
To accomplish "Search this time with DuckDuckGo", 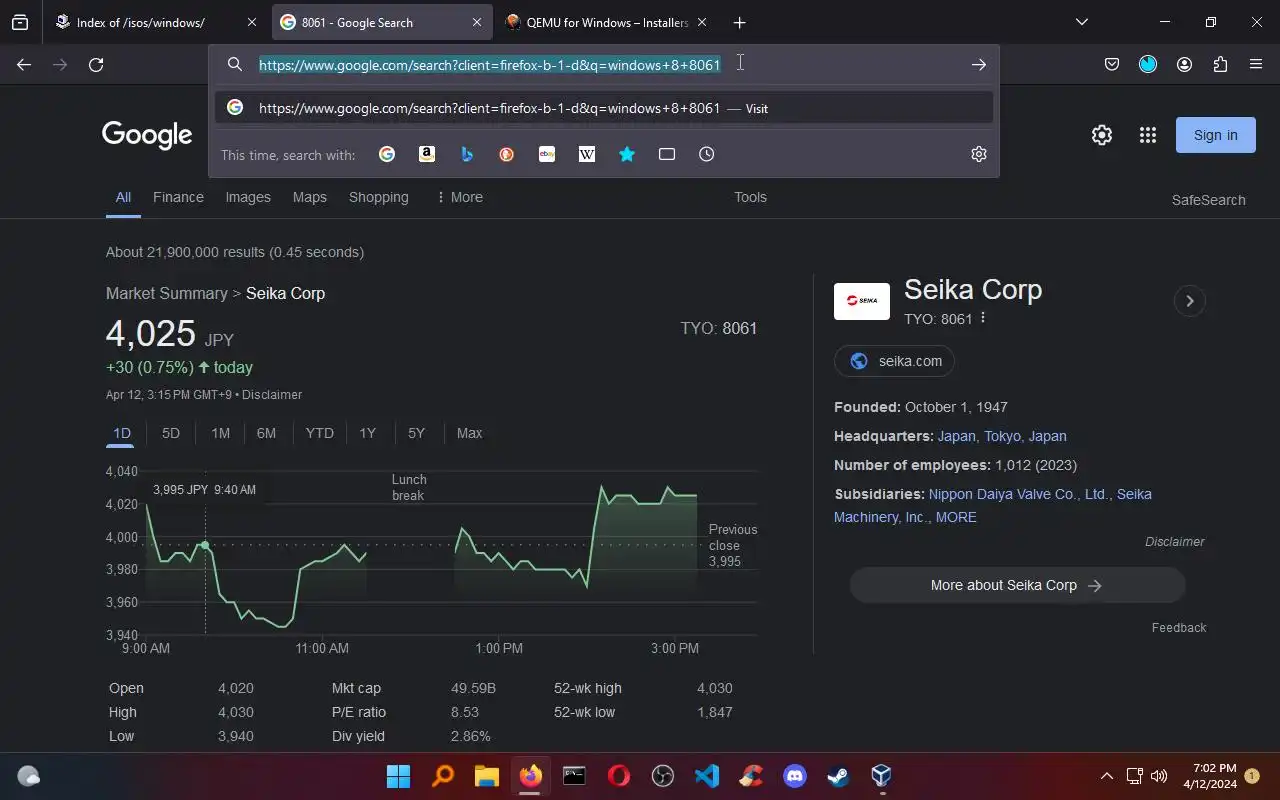I will (507, 154).
